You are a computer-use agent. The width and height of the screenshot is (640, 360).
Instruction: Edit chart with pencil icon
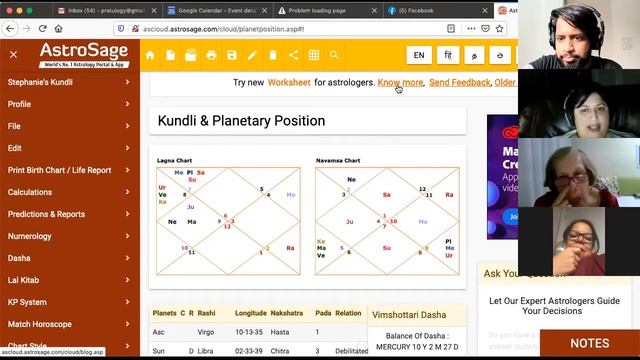coord(252,55)
